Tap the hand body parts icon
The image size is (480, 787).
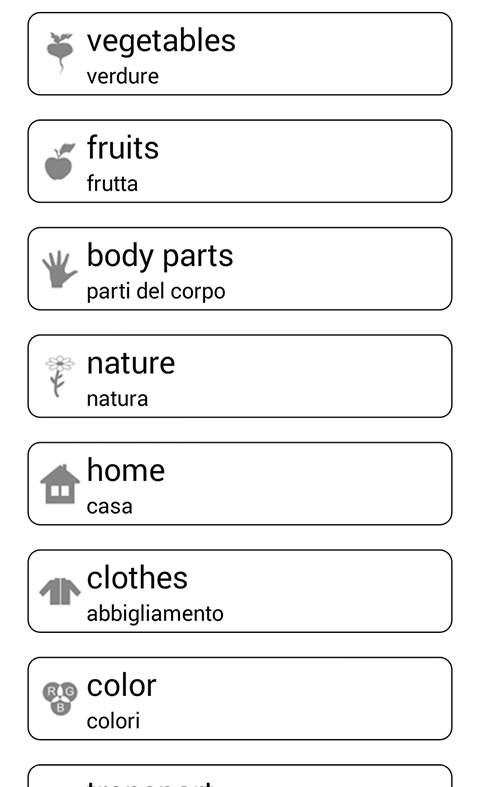(60, 269)
